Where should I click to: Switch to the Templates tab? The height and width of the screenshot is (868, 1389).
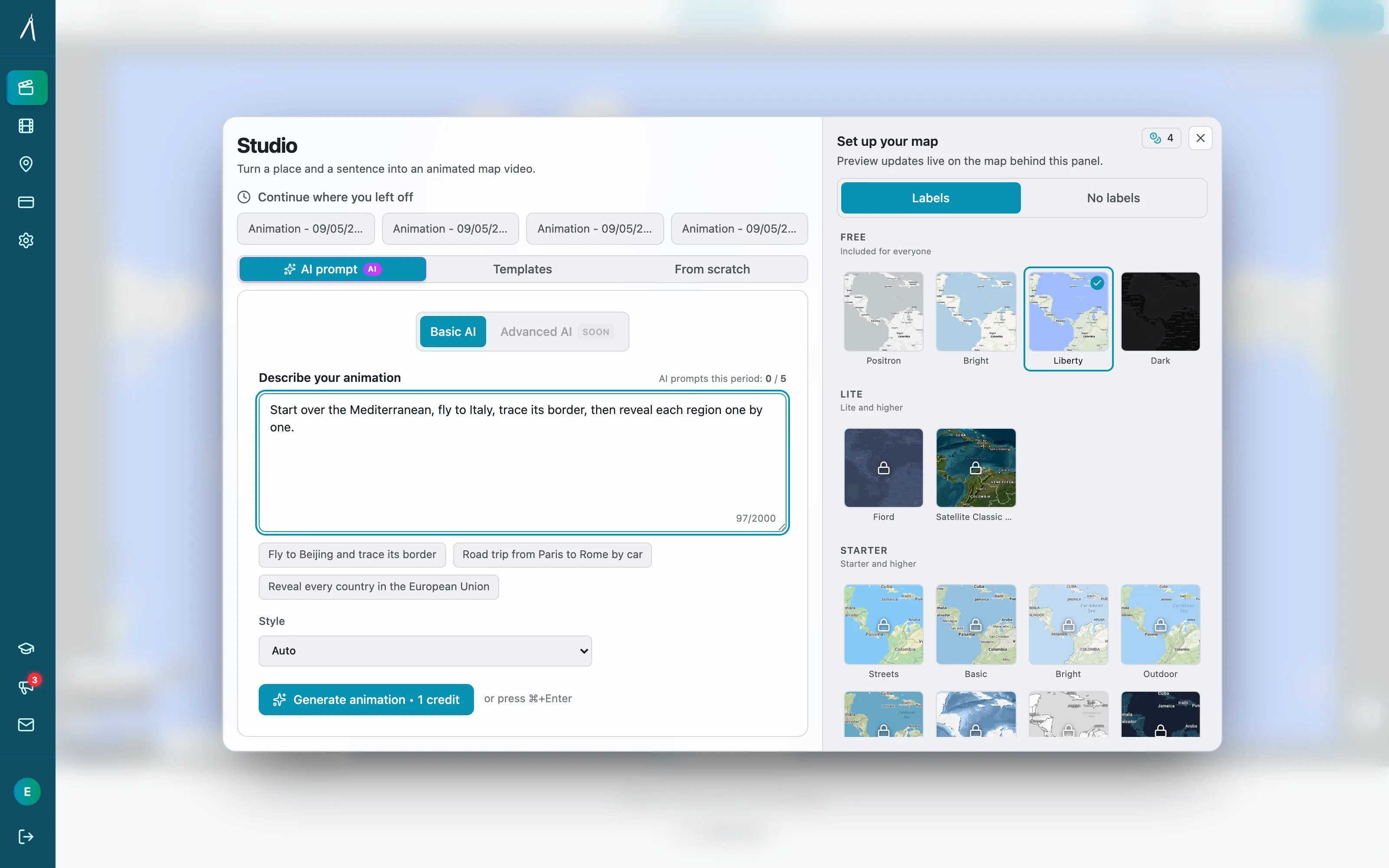pyautogui.click(x=522, y=269)
